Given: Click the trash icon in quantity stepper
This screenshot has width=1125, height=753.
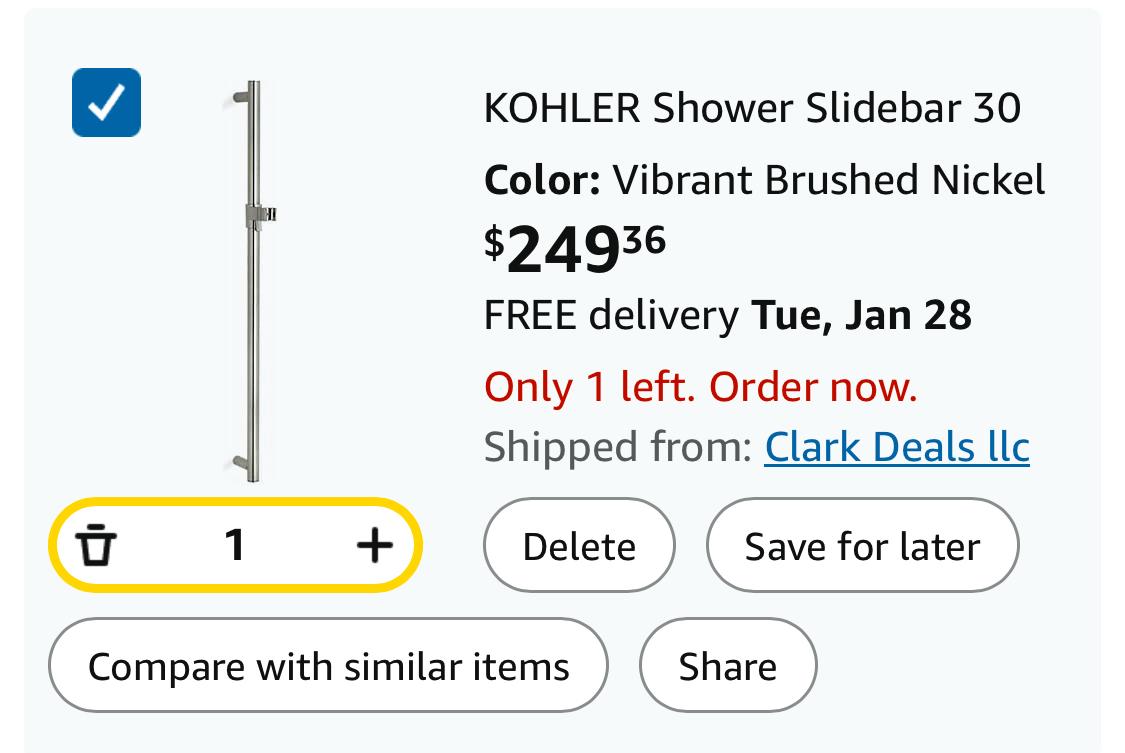Looking at the screenshot, I should pyautogui.click(x=97, y=545).
